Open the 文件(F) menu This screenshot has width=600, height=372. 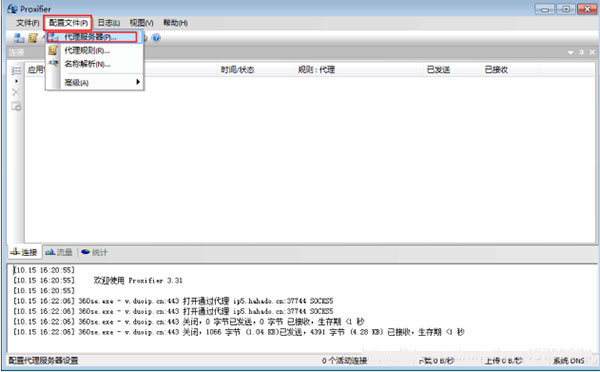tap(28, 23)
